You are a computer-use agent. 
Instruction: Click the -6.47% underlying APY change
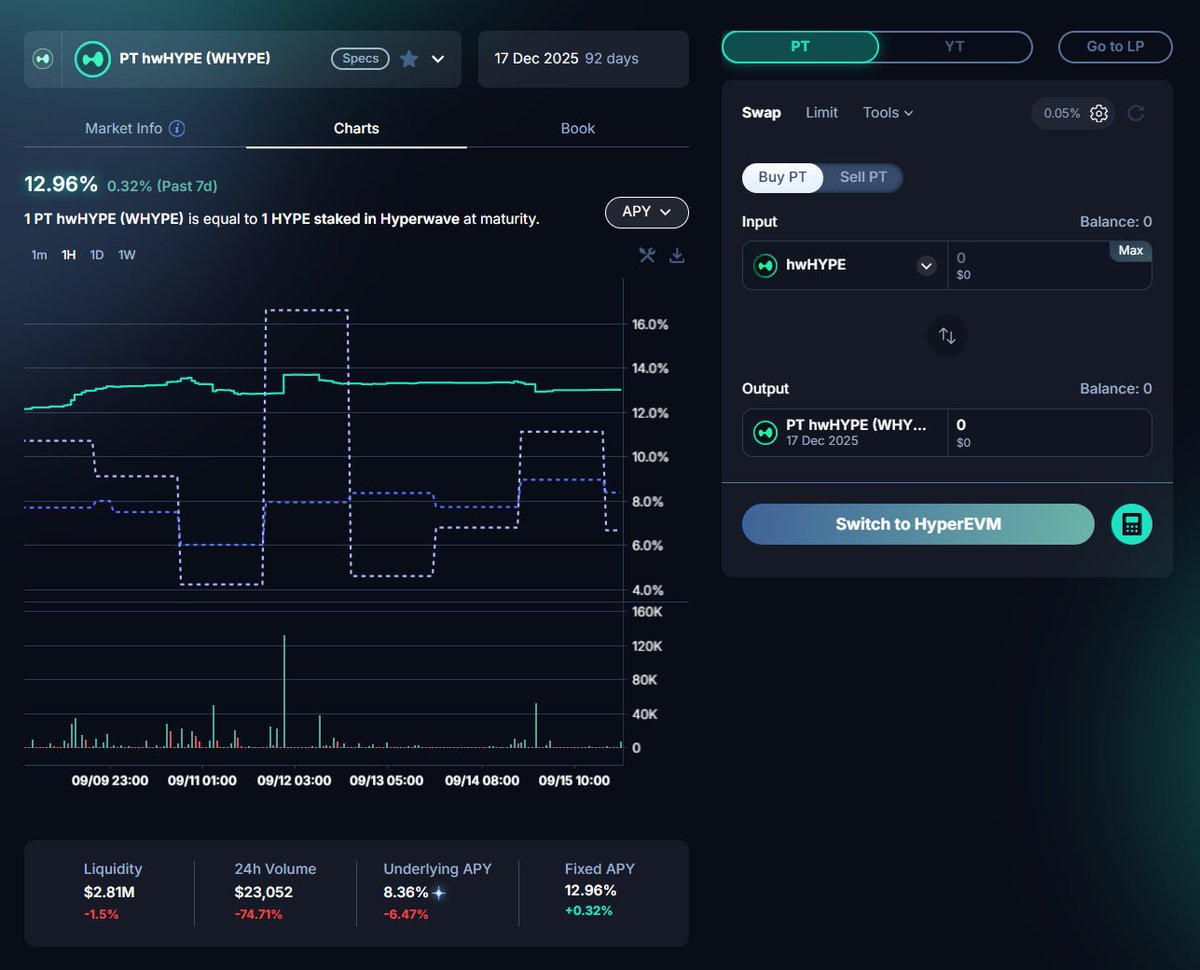coord(406,914)
